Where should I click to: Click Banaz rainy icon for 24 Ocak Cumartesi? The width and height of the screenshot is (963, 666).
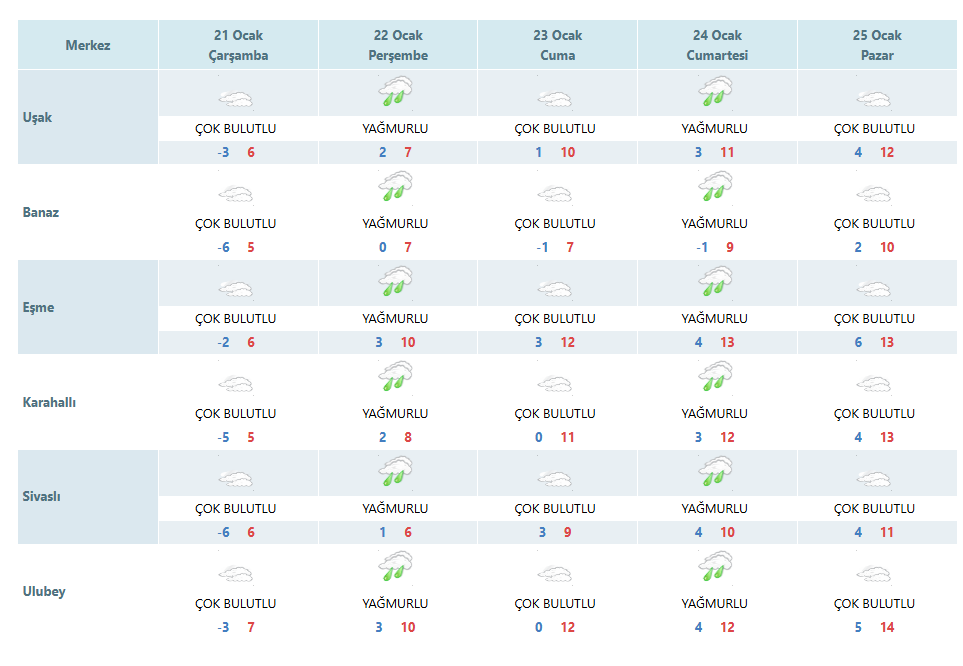(x=715, y=186)
